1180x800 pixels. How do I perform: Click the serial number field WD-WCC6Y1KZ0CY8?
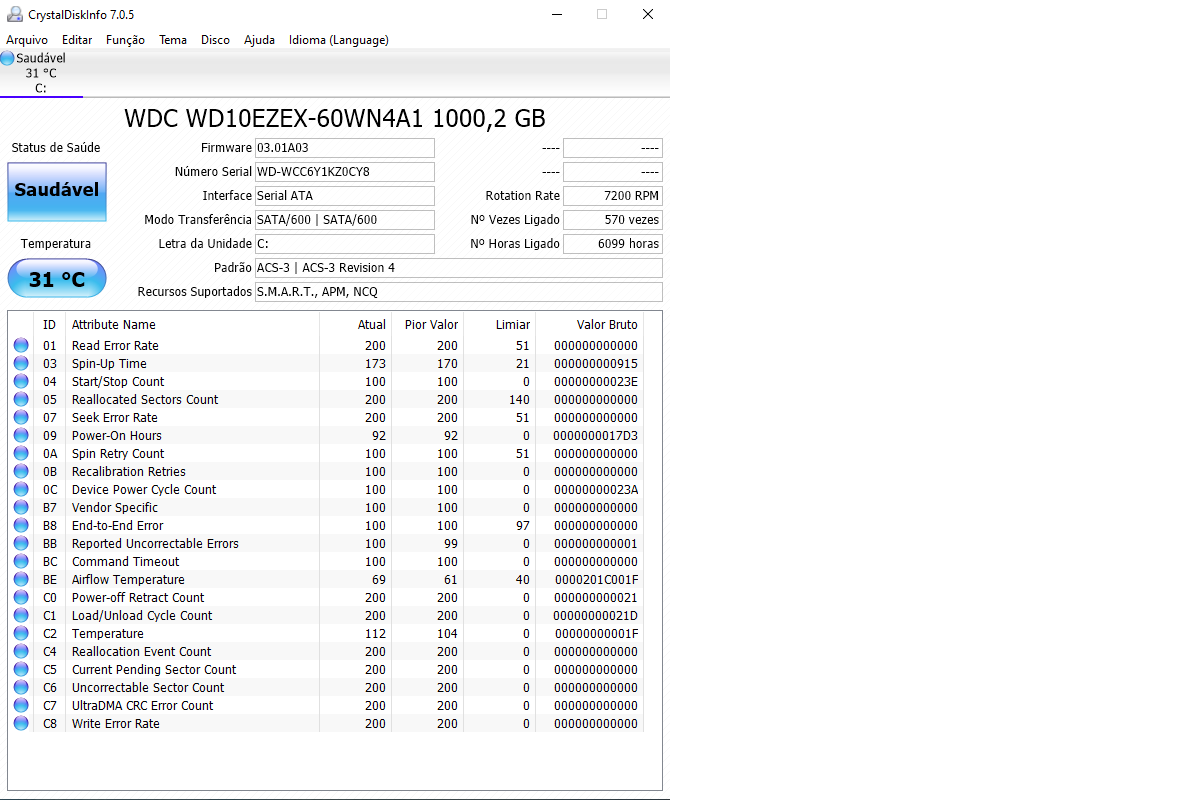(x=345, y=172)
